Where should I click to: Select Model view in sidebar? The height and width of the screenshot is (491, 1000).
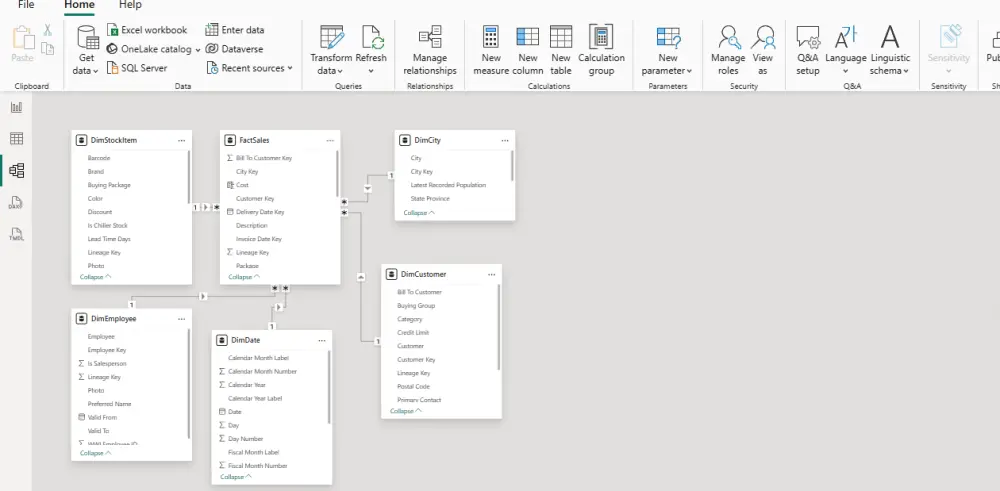coord(17,170)
